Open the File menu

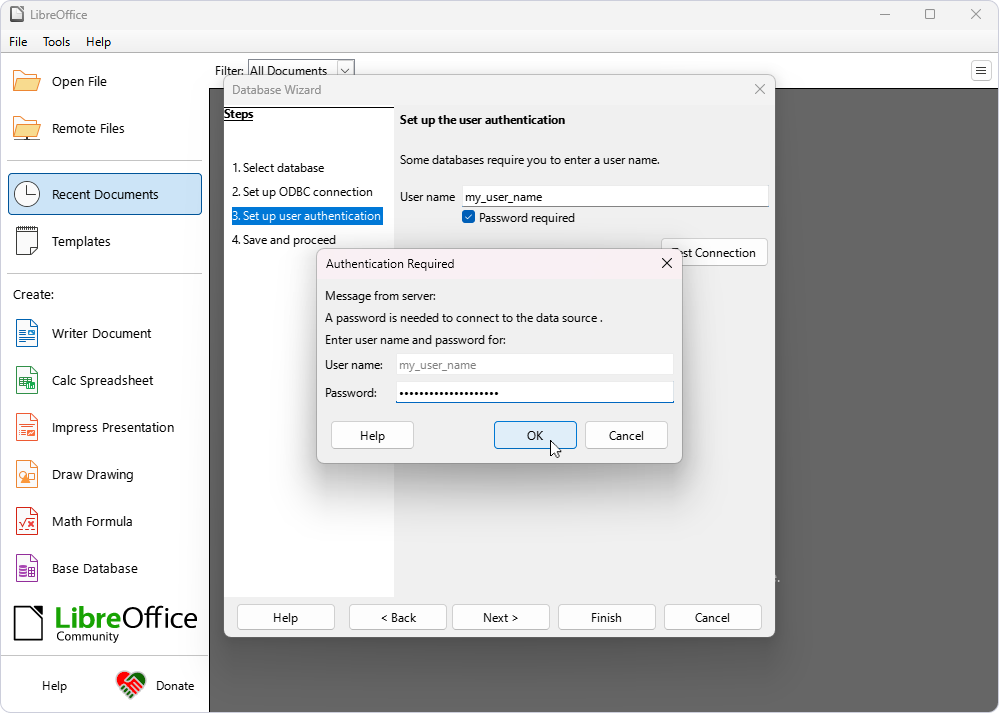18,42
